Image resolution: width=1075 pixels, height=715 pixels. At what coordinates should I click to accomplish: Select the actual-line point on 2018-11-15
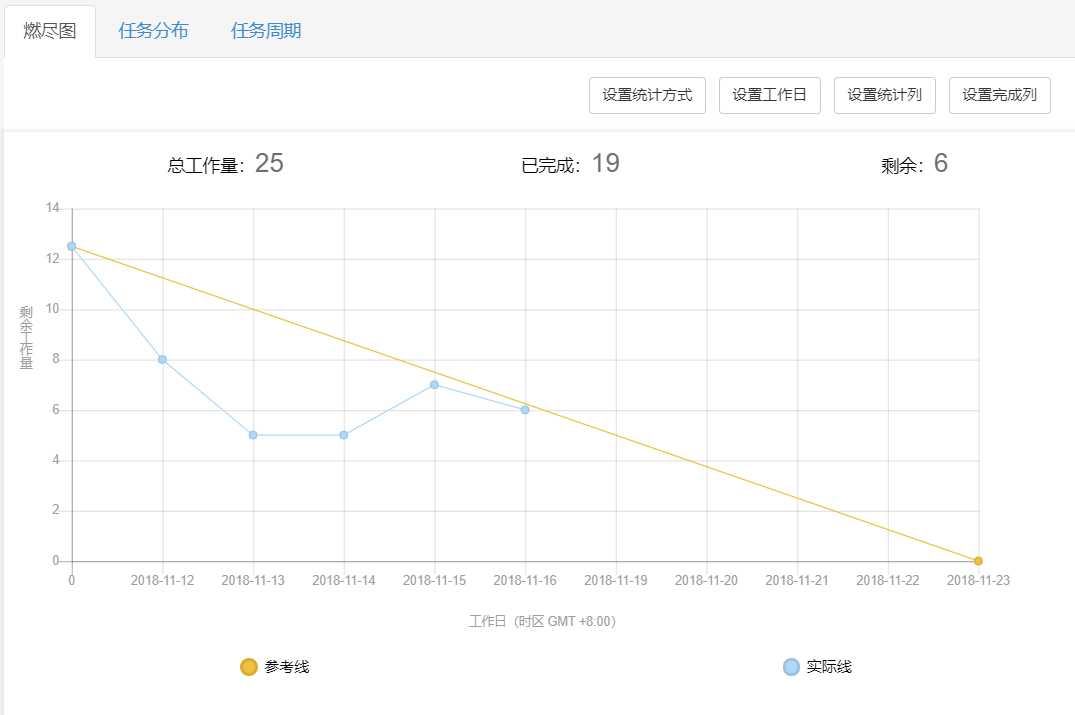434,385
